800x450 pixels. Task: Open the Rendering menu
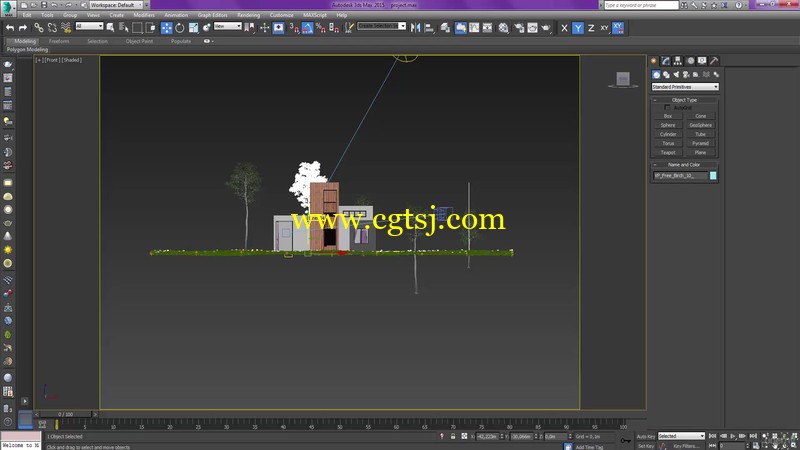click(248, 15)
